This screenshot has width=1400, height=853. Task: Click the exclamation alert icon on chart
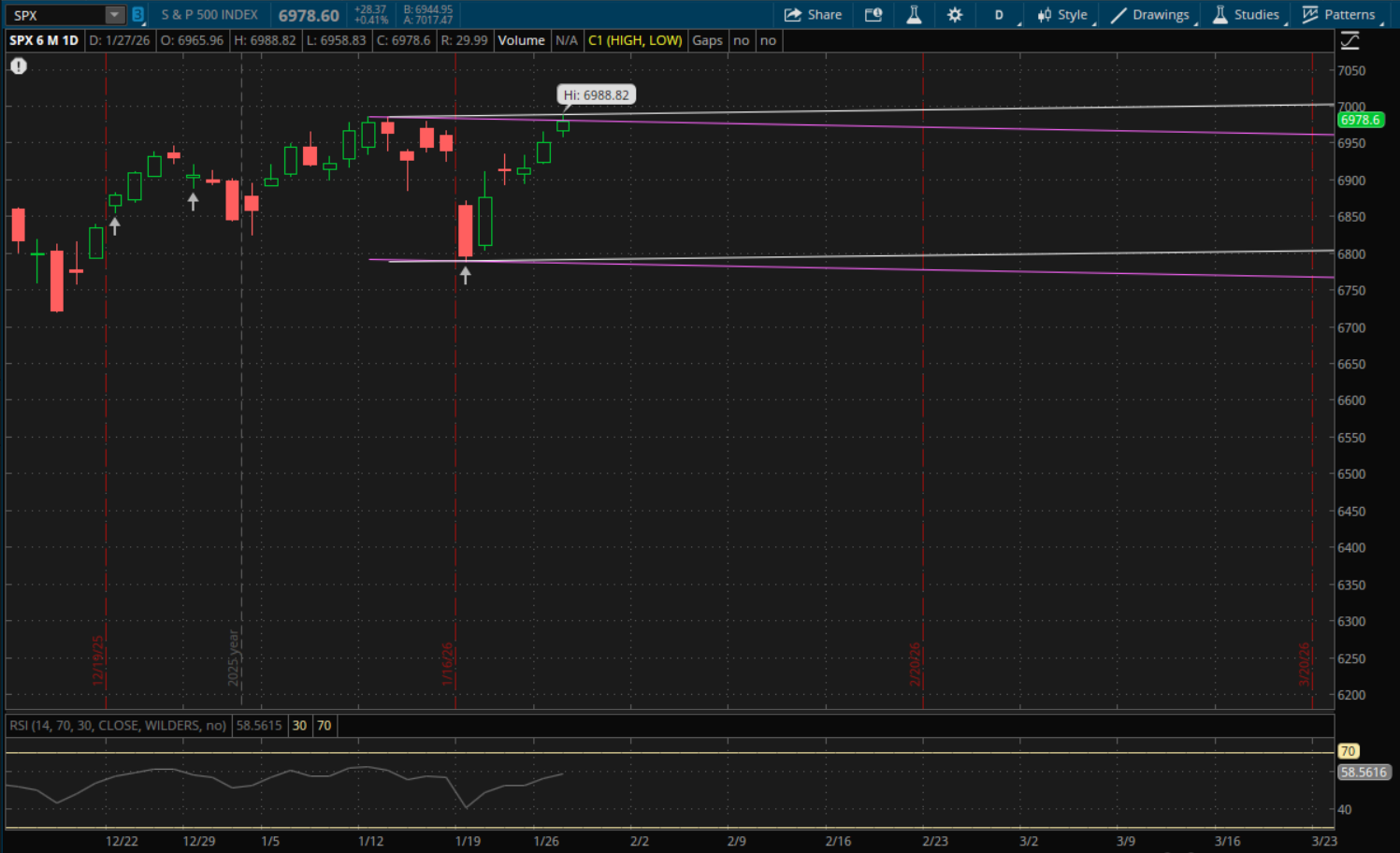coord(19,66)
